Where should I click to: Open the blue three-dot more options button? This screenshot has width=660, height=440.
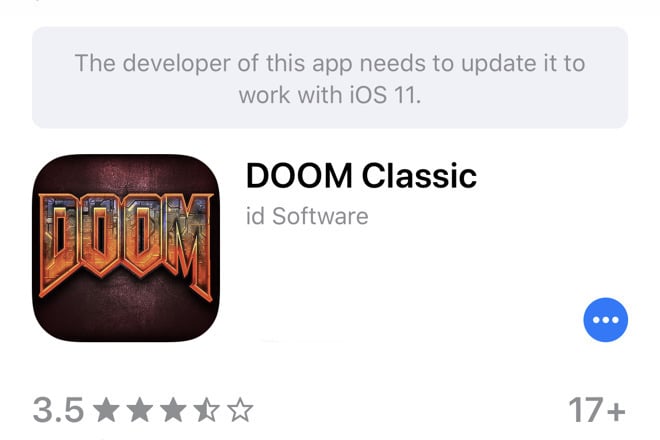tap(605, 320)
